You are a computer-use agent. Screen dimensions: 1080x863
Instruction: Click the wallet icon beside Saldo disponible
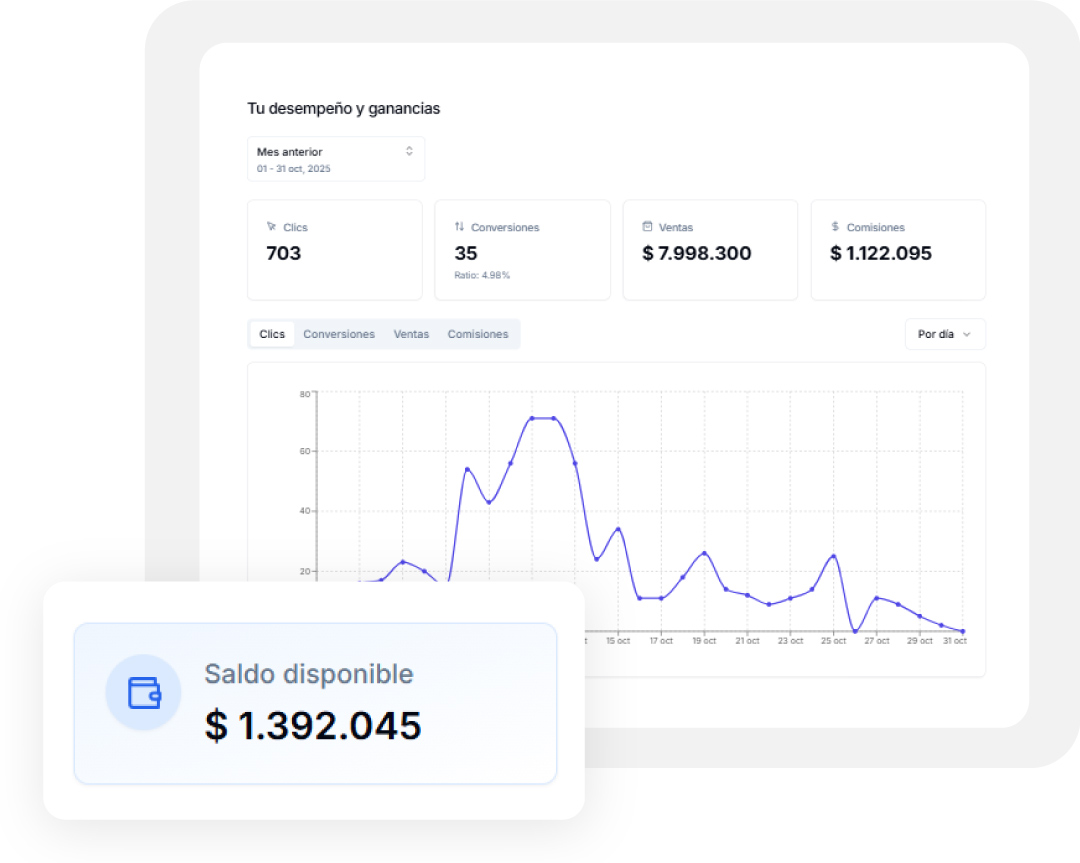click(x=143, y=693)
